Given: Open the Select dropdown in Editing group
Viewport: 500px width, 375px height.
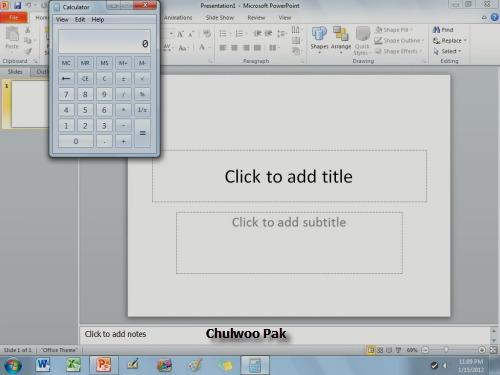Looking at the screenshot, I should pyautogui.click(x=448, y=51).
